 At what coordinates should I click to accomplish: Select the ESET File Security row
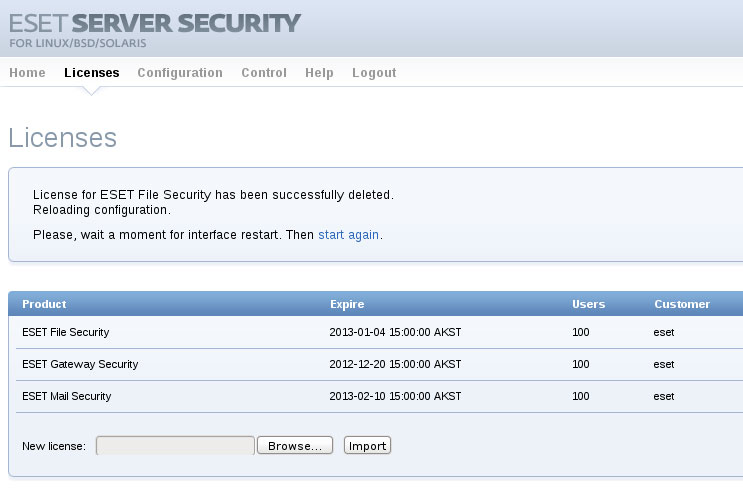[x=66, y=332]
